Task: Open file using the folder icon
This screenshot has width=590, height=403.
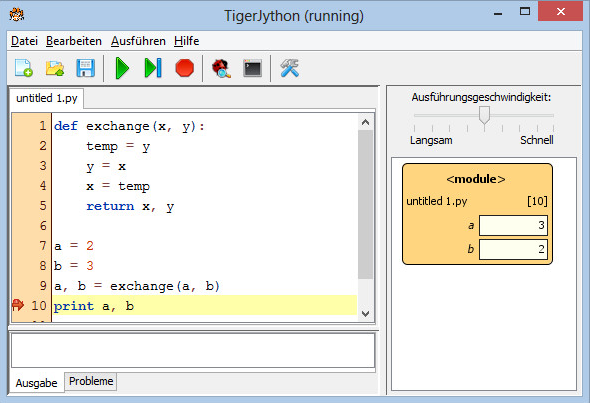Action: tap(55, 68)
